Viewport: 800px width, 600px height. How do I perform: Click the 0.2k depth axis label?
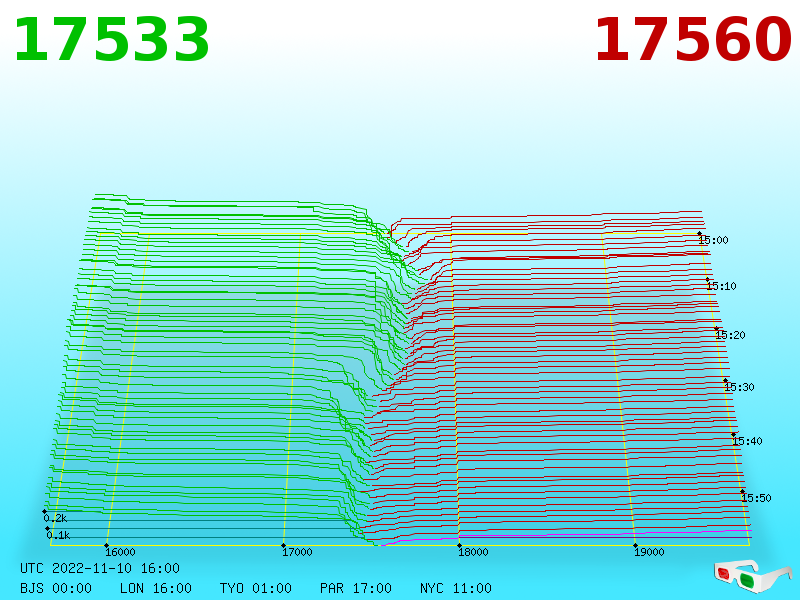click(x=55, y=518)
